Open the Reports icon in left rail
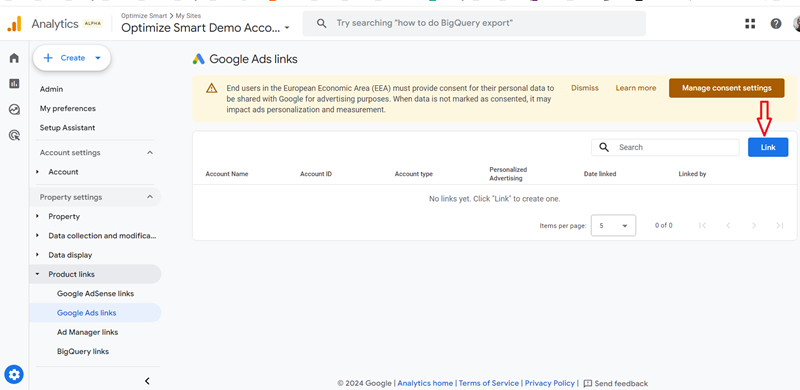800x390 pixels. tap(14, 84)
